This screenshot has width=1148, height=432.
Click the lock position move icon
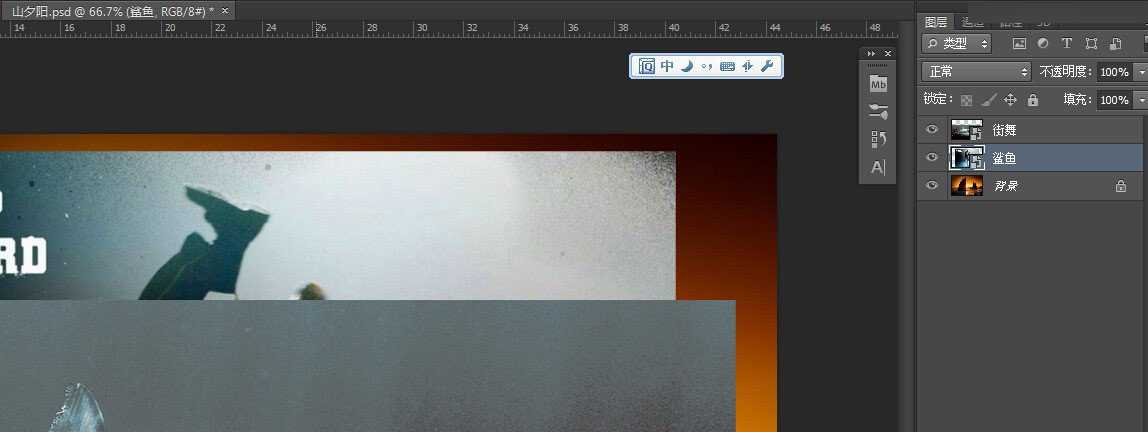click(1010, 100)
